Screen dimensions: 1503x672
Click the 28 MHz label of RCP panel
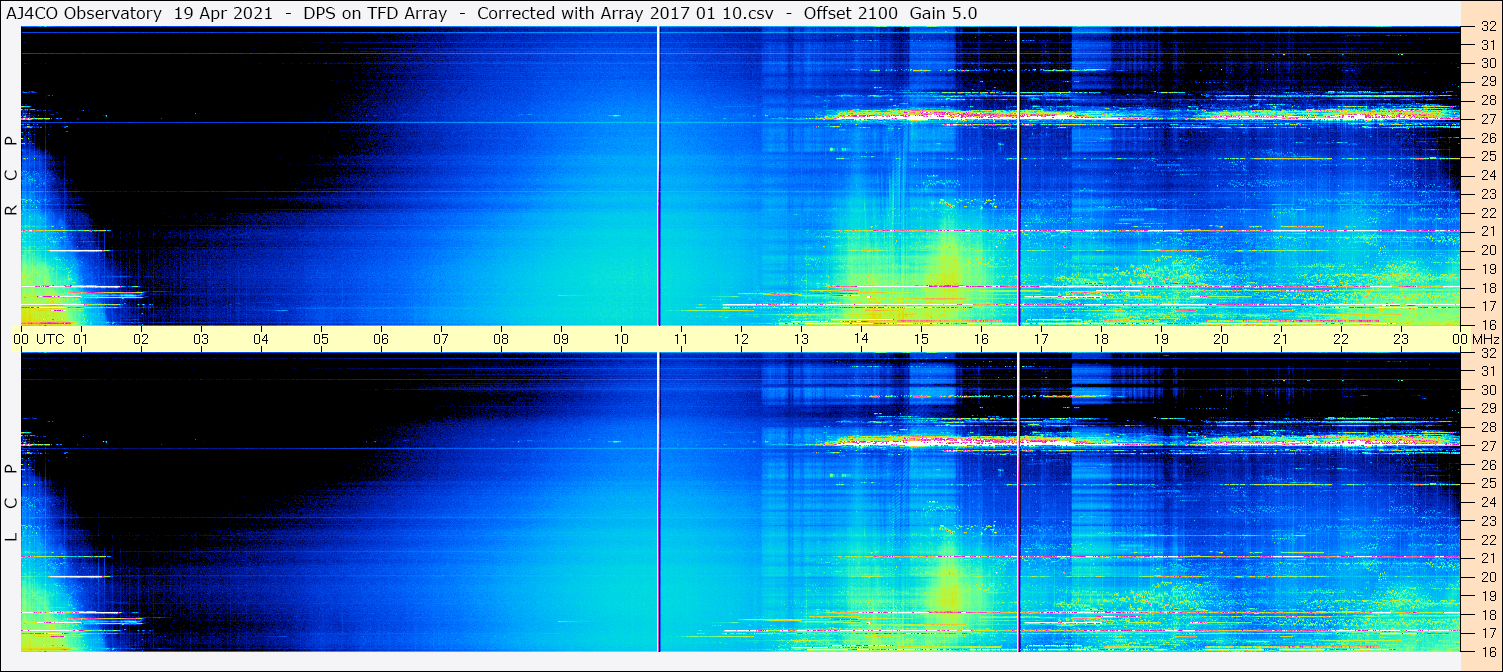[x=1487, y=100]
